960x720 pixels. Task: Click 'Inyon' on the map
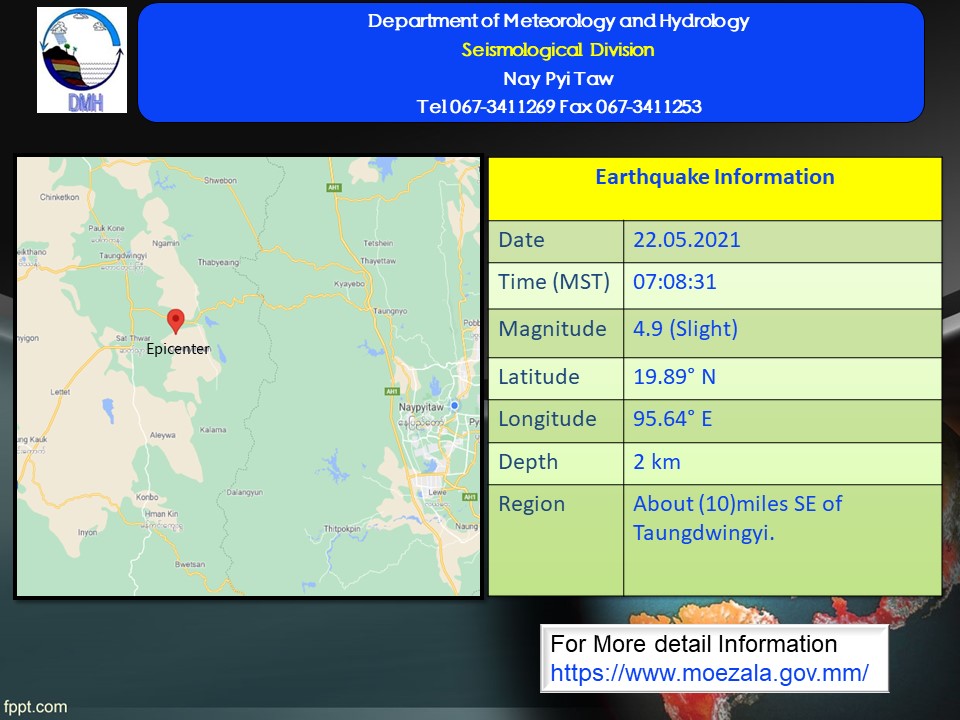point(88,533)
